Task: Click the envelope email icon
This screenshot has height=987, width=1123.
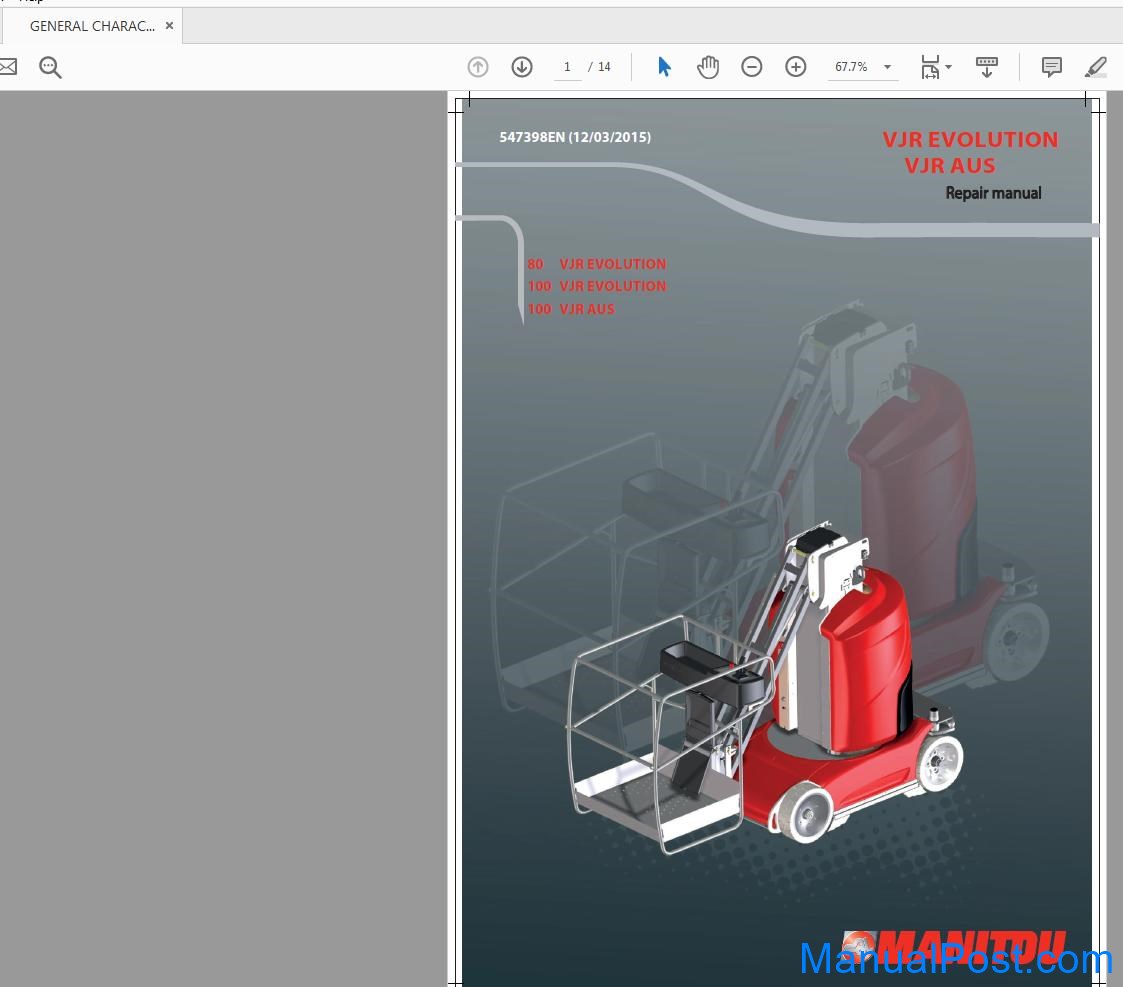Action: [8, 67]
